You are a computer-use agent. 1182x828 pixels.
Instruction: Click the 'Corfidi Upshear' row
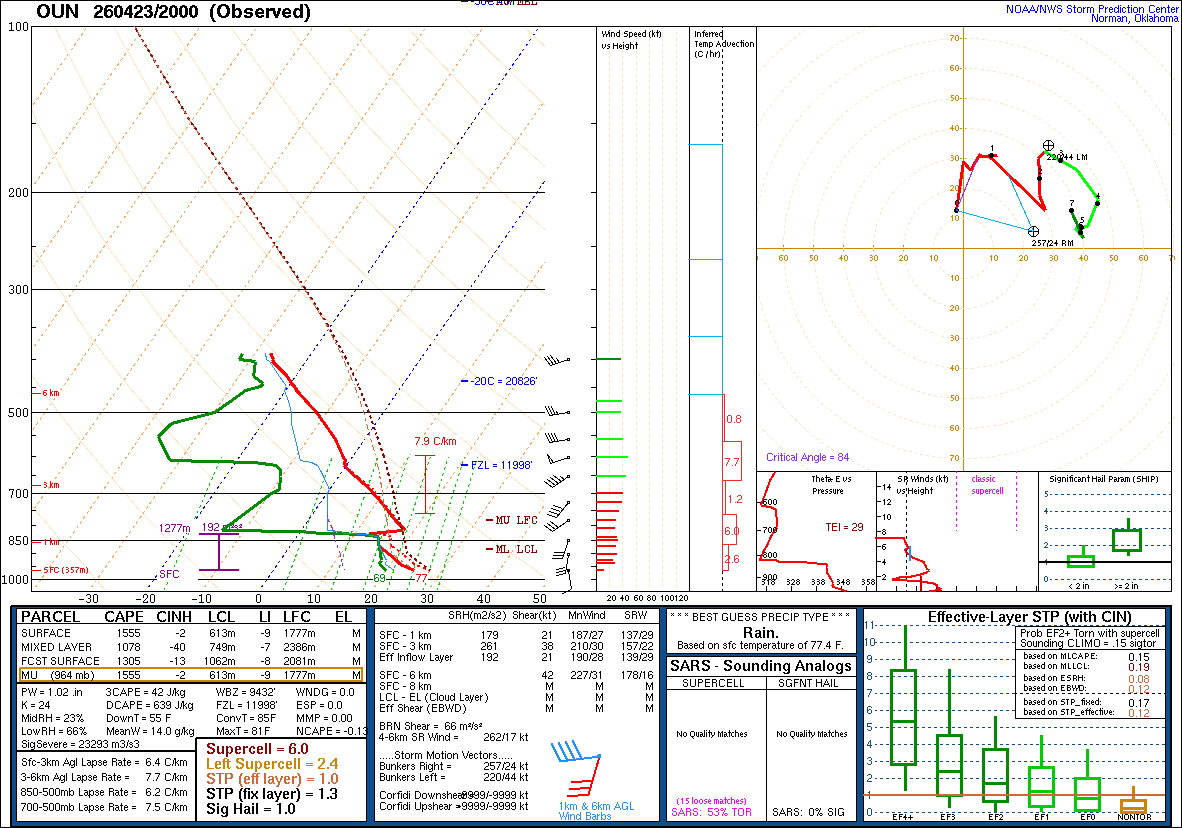point(453,806)
